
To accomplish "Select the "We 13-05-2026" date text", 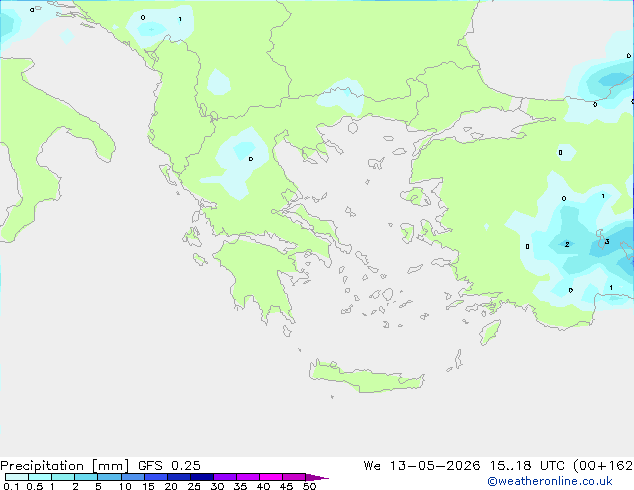I will pyautogui.click(x=422, y=466).
